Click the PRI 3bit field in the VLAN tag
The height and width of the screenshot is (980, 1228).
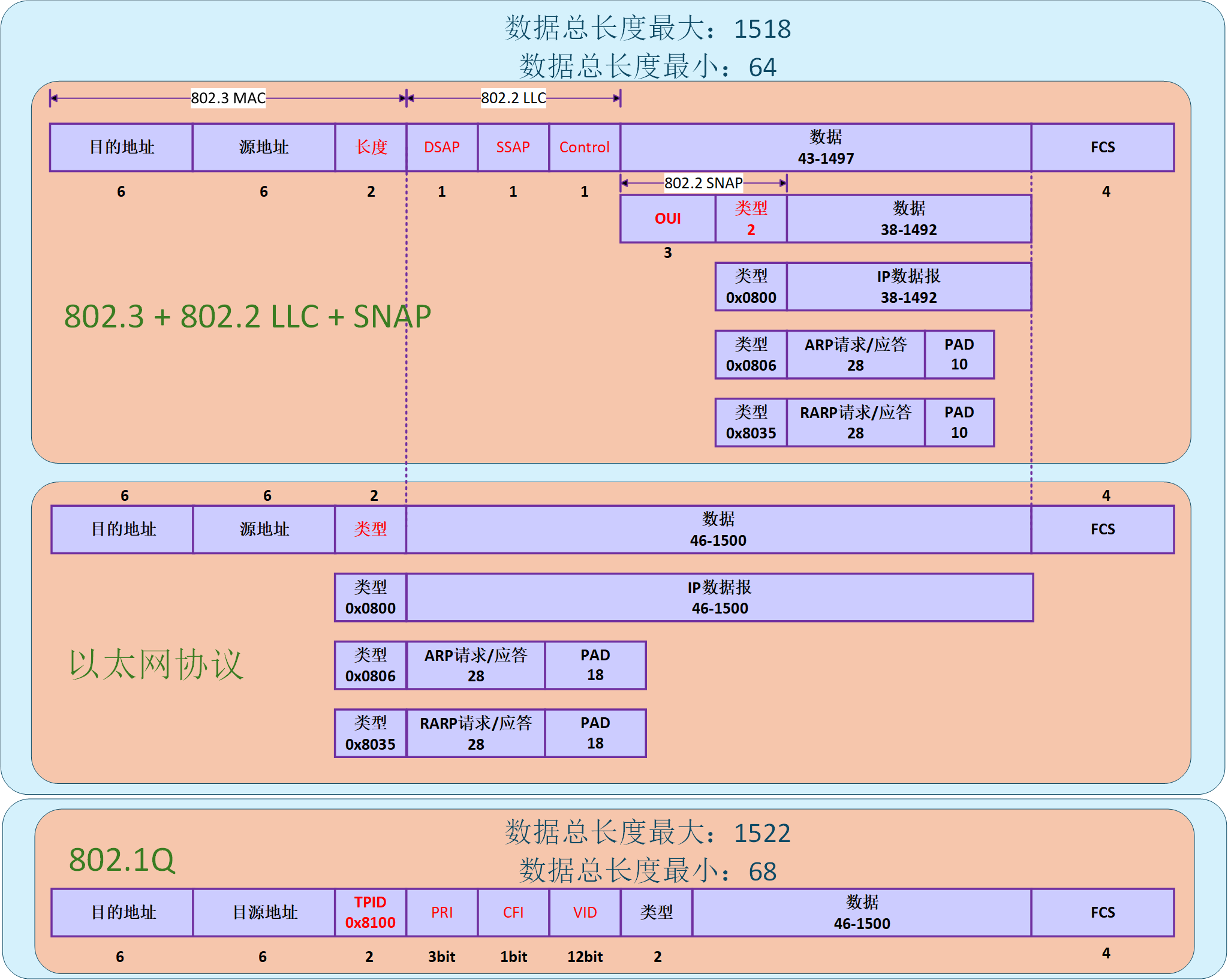tap(442, 912)
